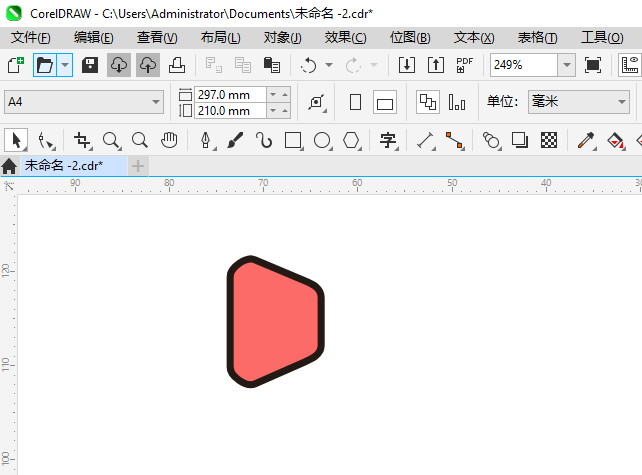
Task: Undo the last action
Action: 308,65
